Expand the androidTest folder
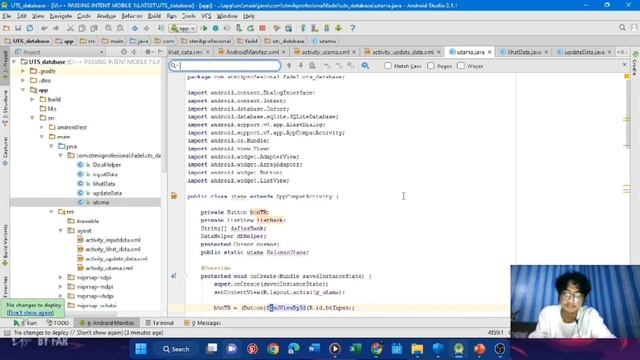The image size is (640, 360). tap(42, 127)
